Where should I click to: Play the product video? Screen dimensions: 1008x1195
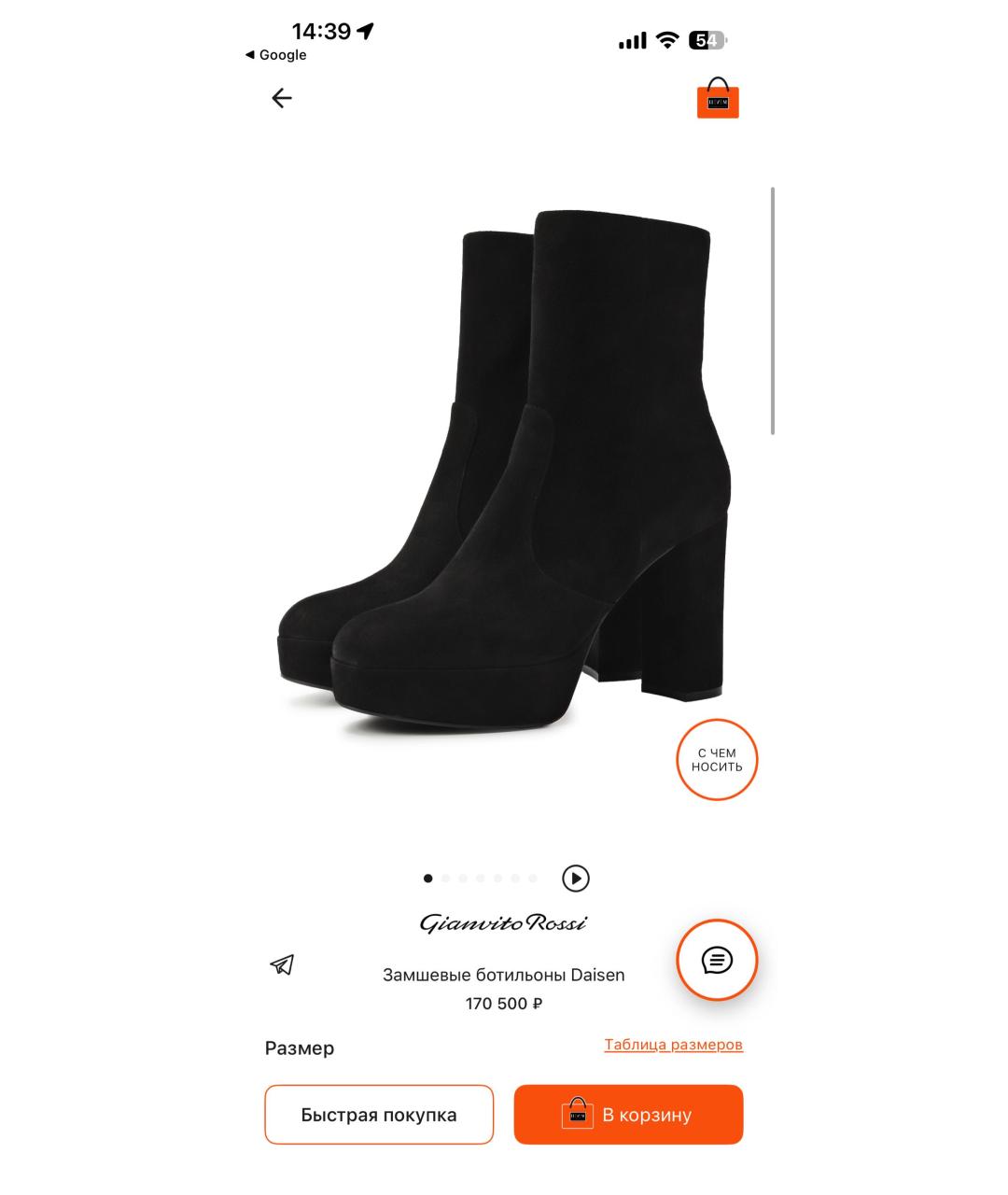click(x=576, y=879)
